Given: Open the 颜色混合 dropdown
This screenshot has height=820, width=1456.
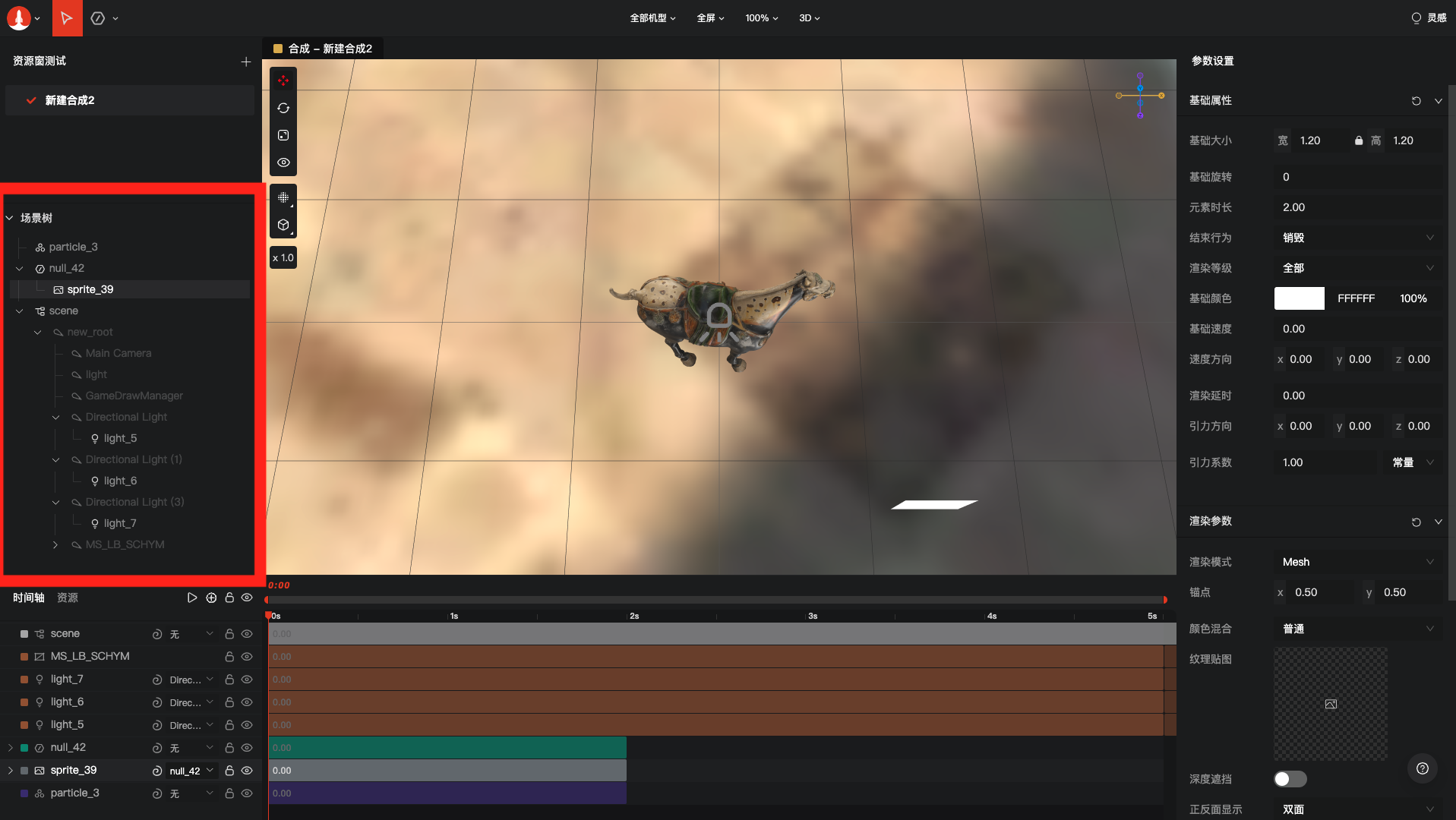Looking at the screenshot, I should pos(1358,629).
